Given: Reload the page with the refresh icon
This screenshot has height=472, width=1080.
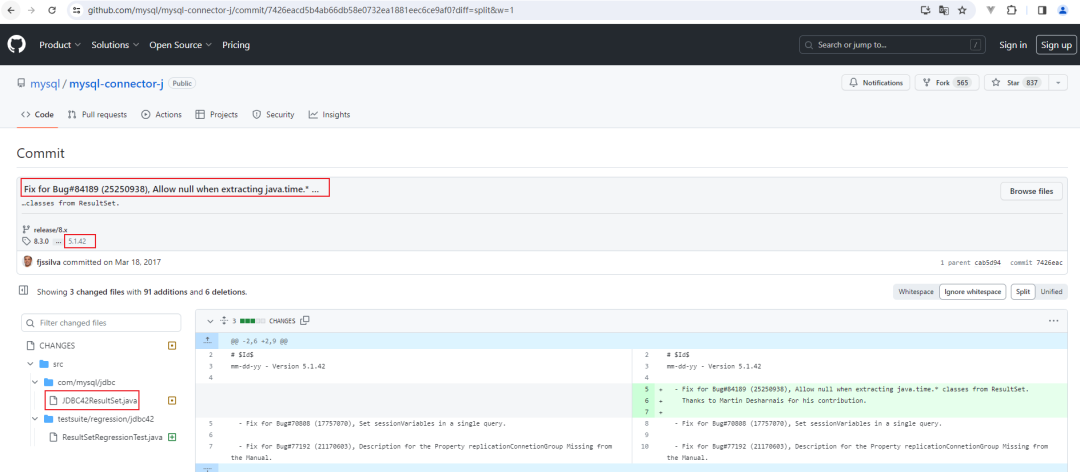Looking at the screenshot, I should tap(52, 10).
